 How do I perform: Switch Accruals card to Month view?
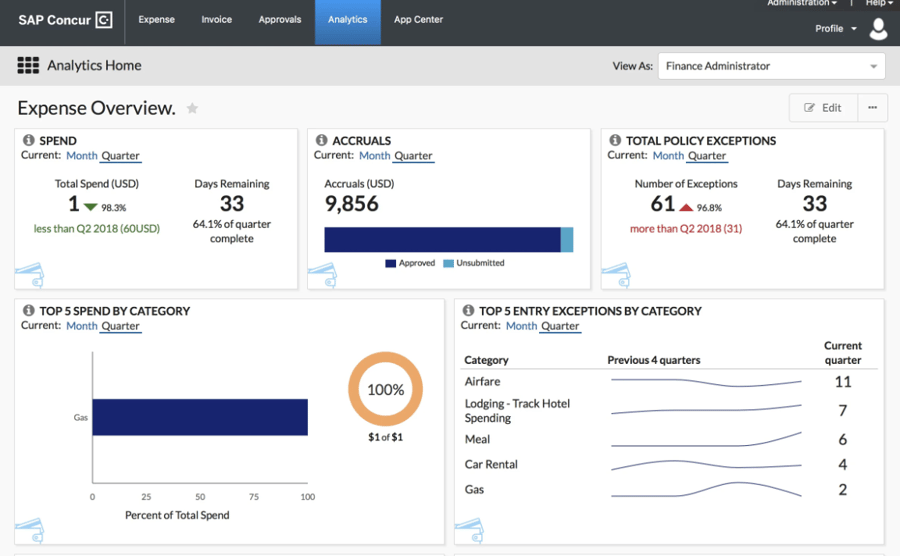[375, 155]
